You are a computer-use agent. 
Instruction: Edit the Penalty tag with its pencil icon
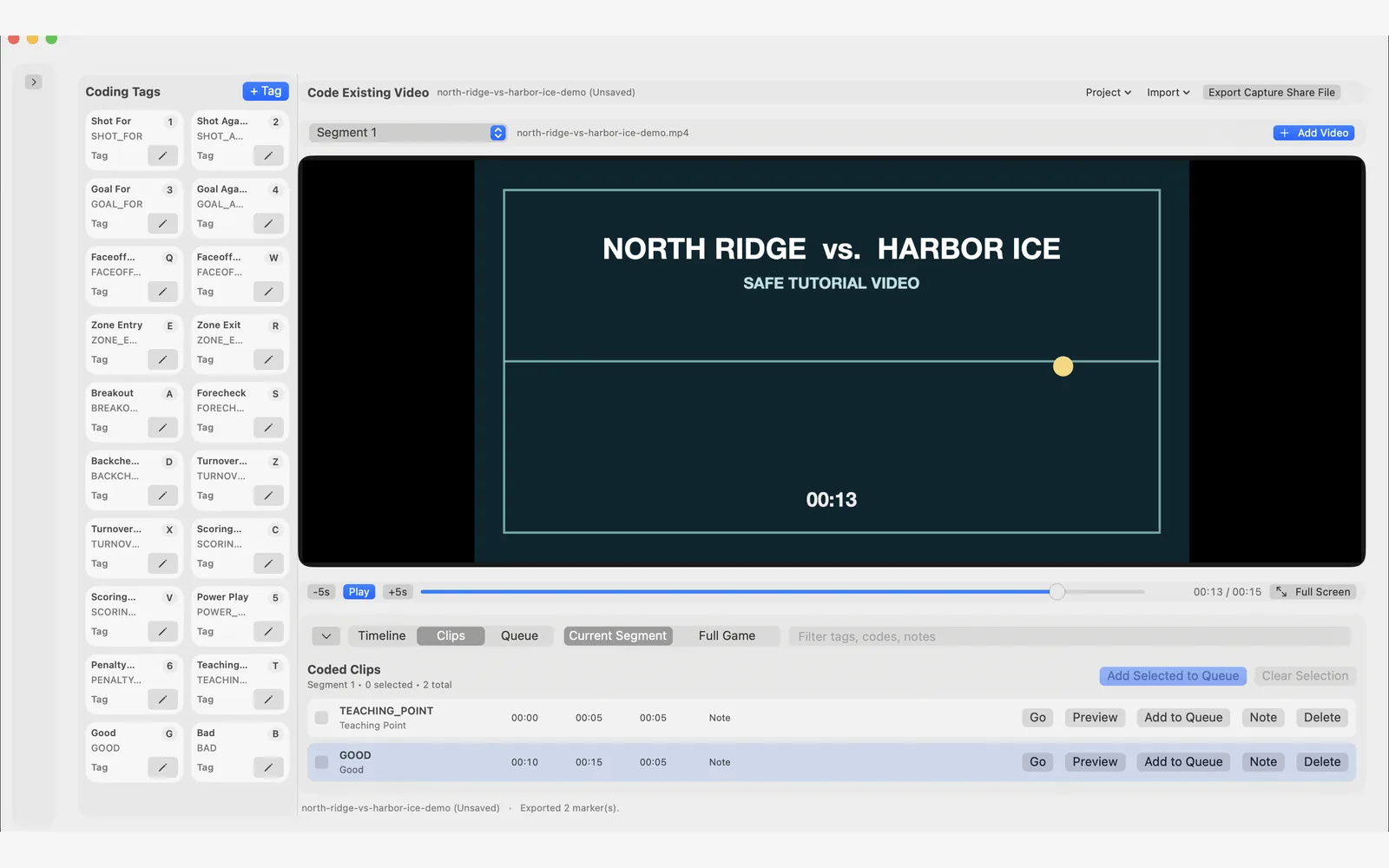162,700
